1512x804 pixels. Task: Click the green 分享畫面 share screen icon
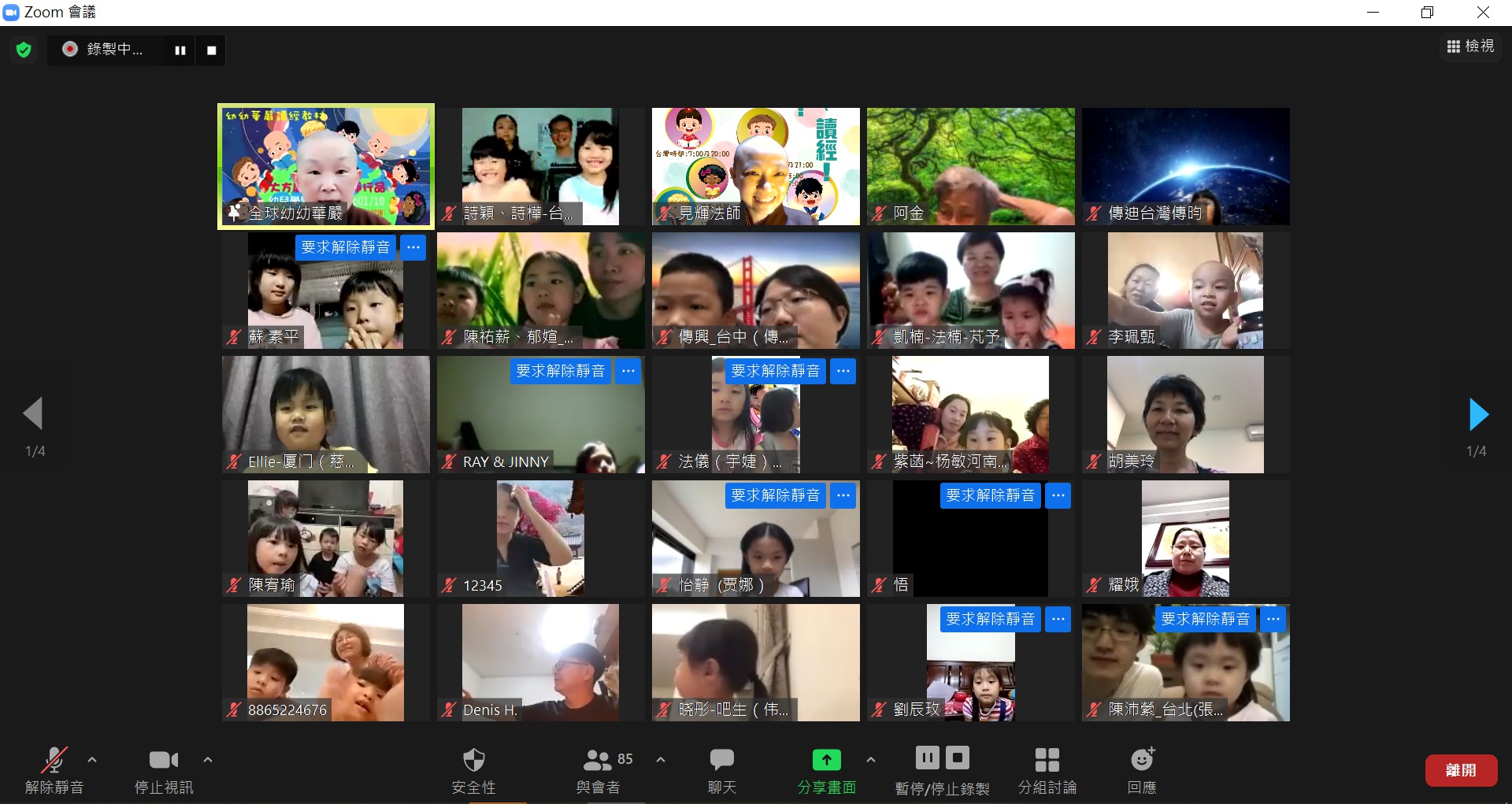(826, 761)
